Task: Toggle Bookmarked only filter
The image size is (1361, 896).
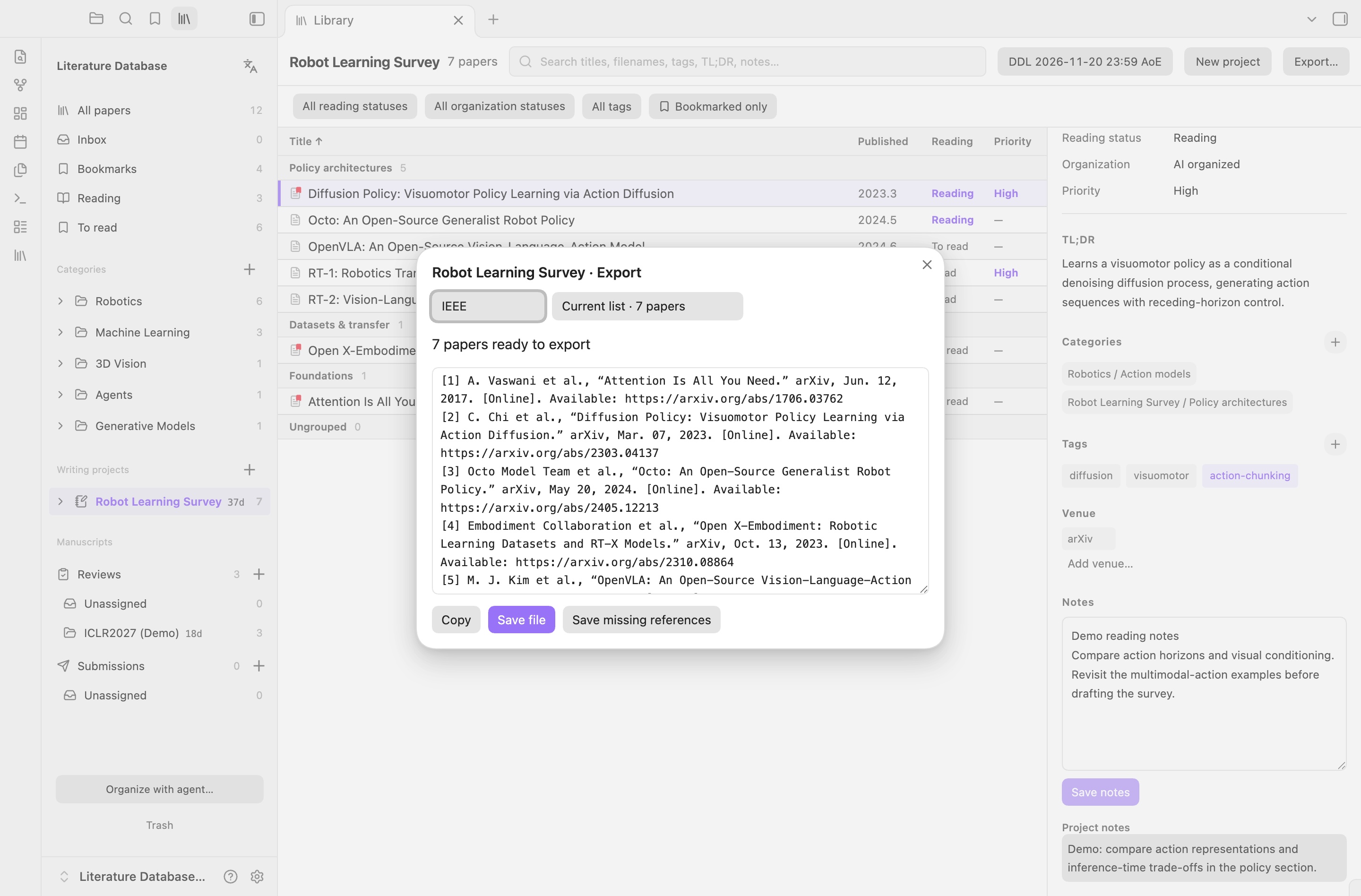Action: pos(713,106)
